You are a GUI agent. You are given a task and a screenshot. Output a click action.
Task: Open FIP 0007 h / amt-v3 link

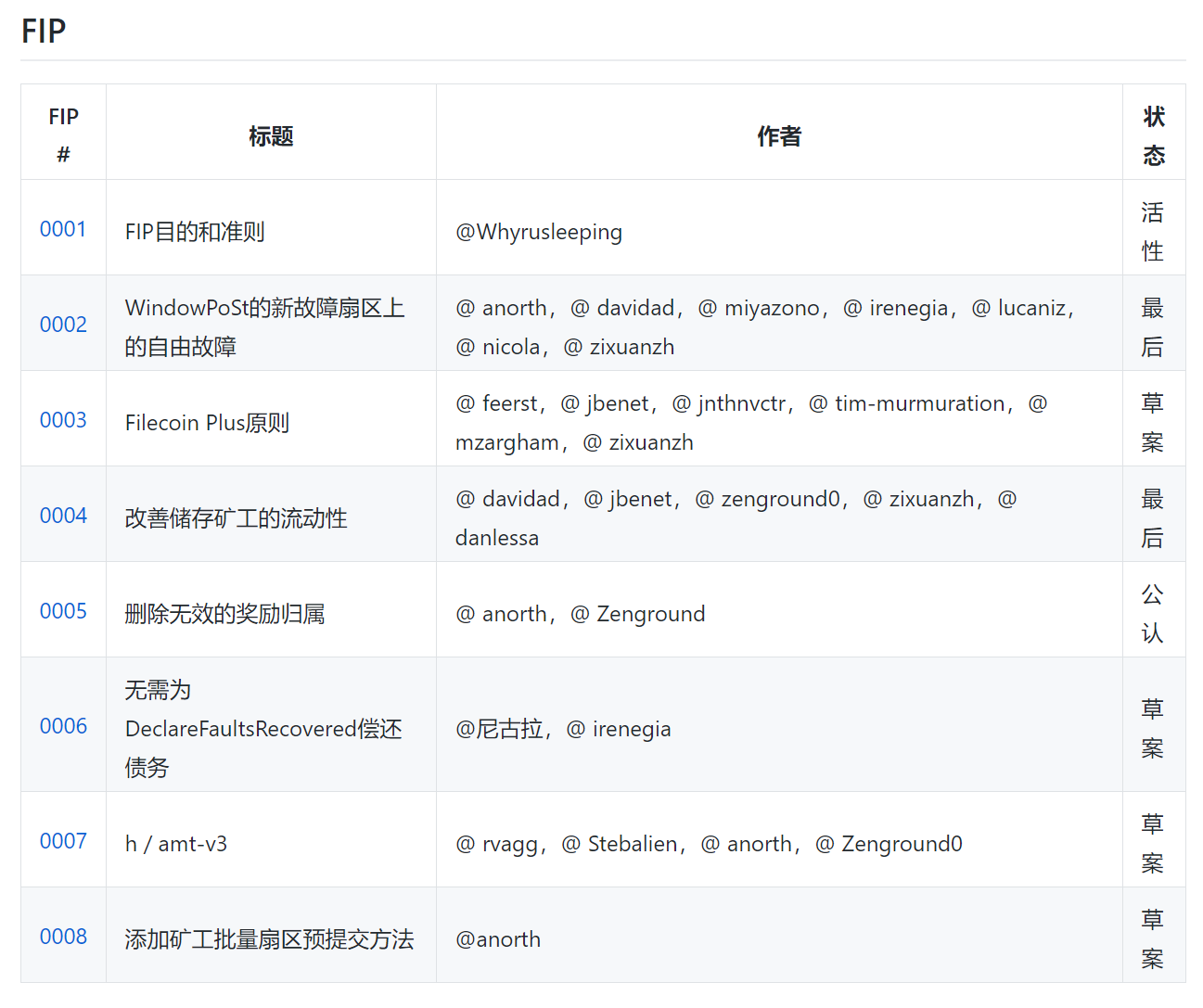click(x=62, y=841)
